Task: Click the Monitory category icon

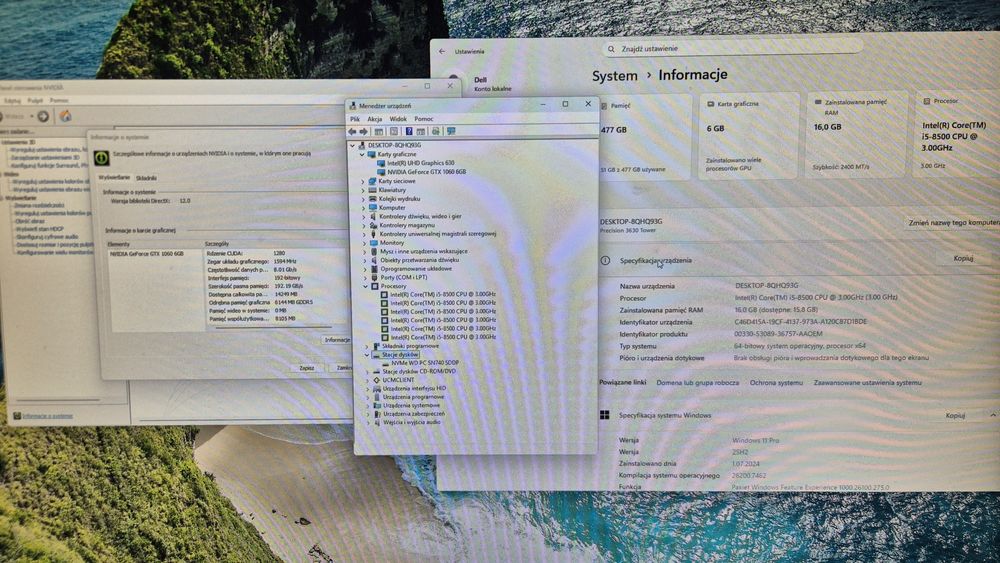Action: coord(374,243)
